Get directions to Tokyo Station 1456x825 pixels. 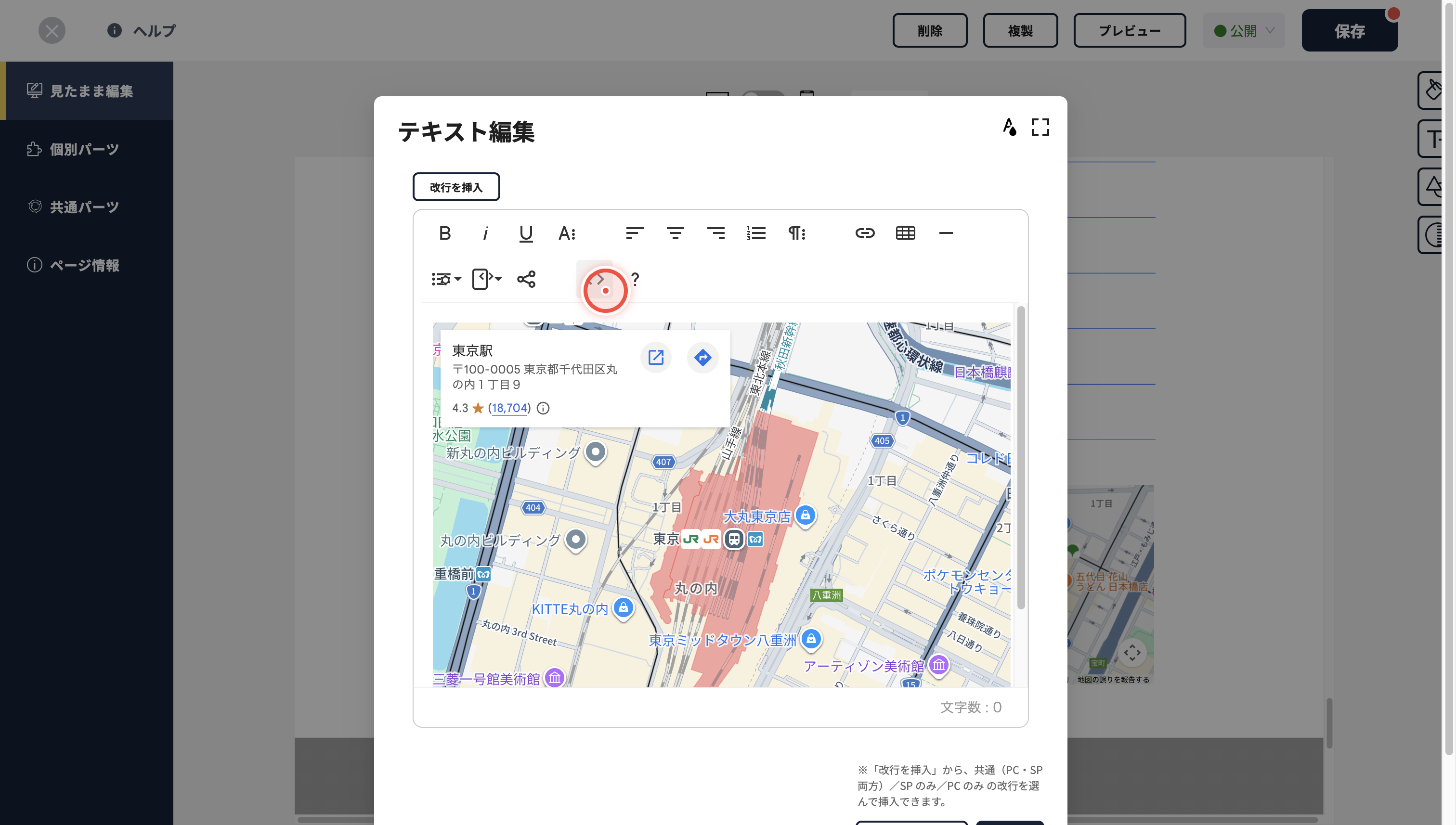(703, 358)
